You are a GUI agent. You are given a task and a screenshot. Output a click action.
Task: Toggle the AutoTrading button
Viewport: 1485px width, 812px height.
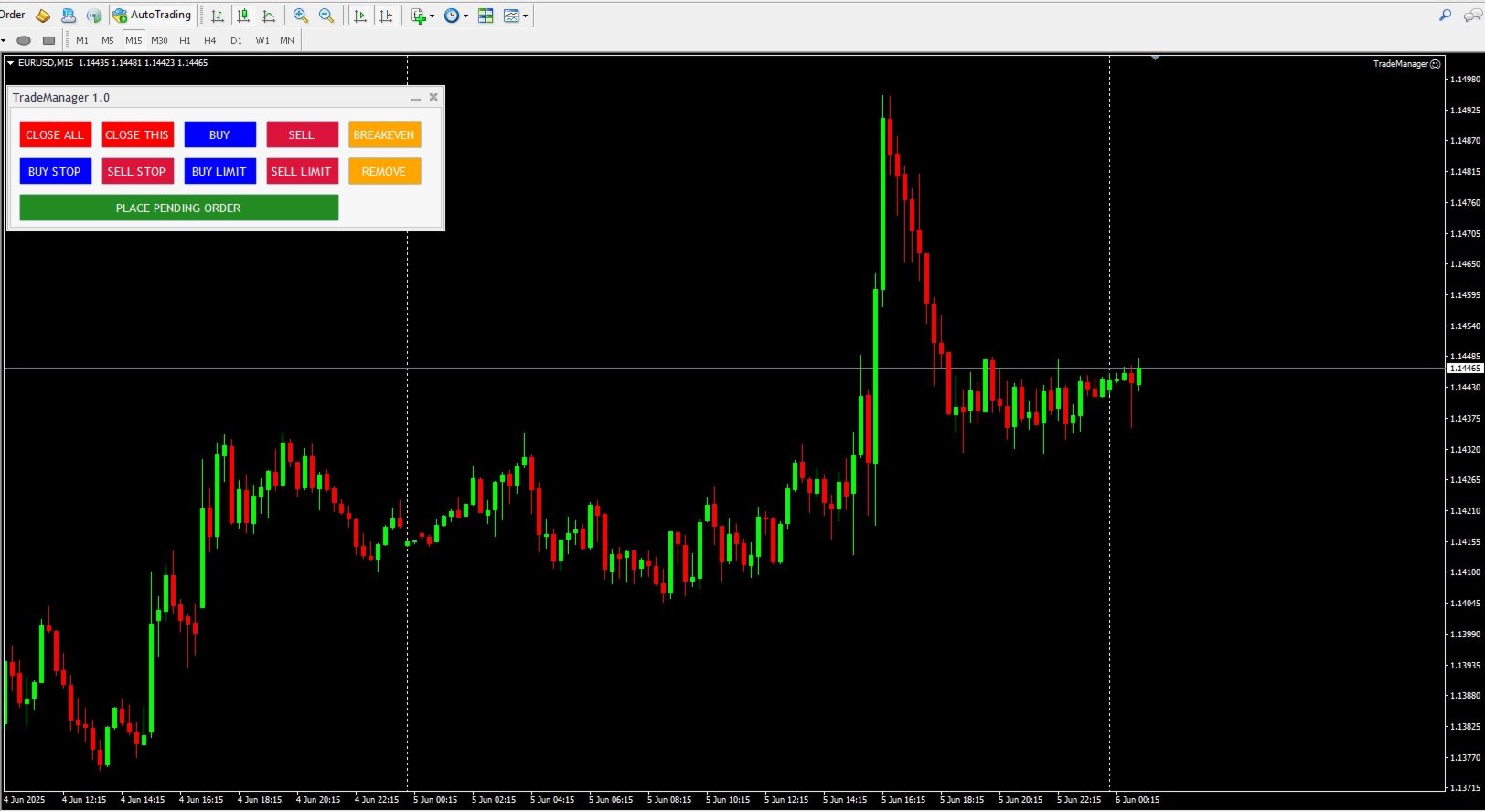click(x=152, y=15)
